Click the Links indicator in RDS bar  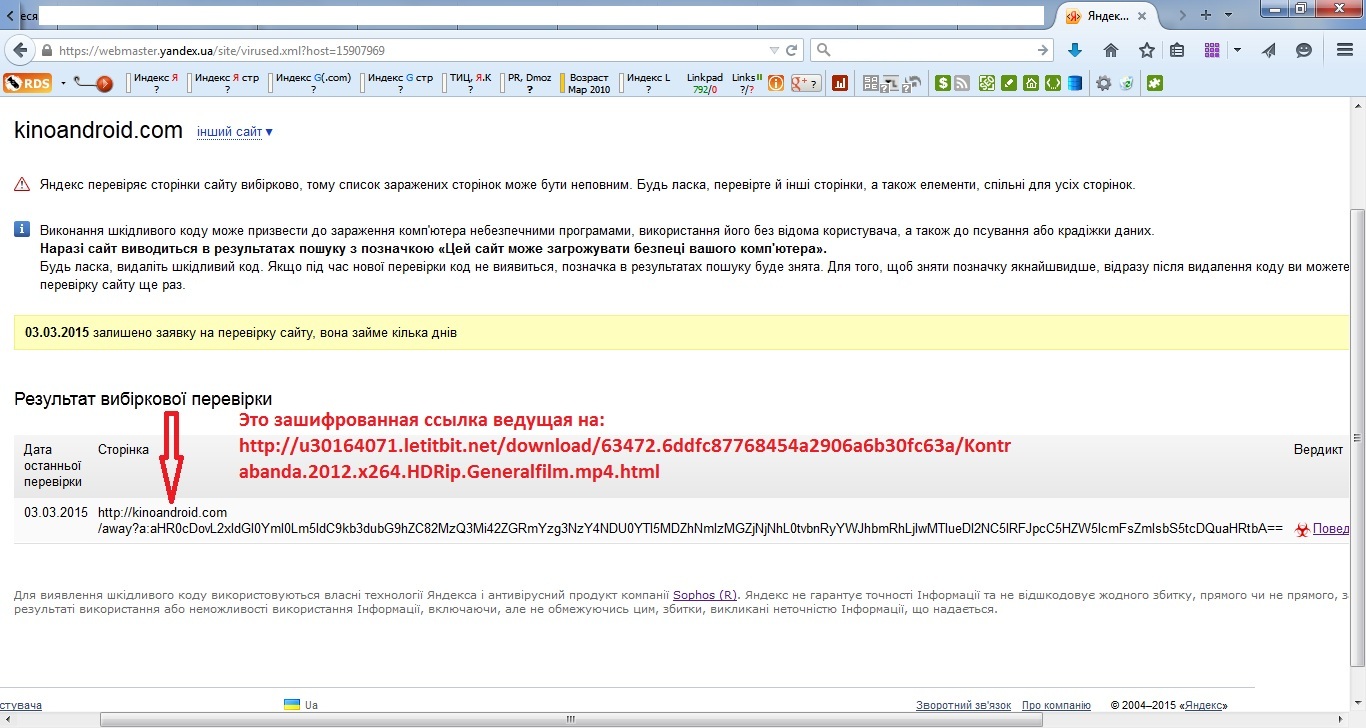pyautogui.click(x=747, y=84)
